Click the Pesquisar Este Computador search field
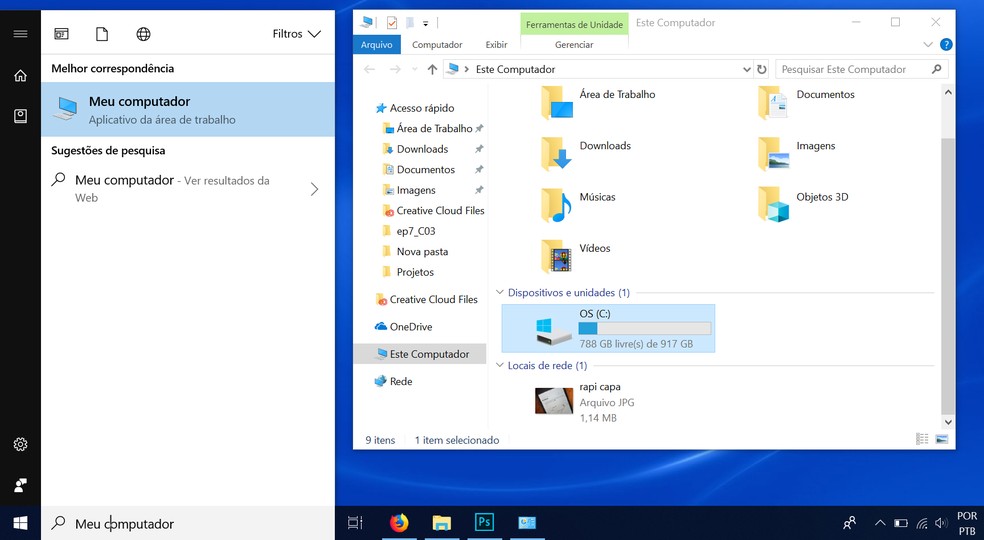The width and height of the screenshot is (984, 540). [853, 70]
